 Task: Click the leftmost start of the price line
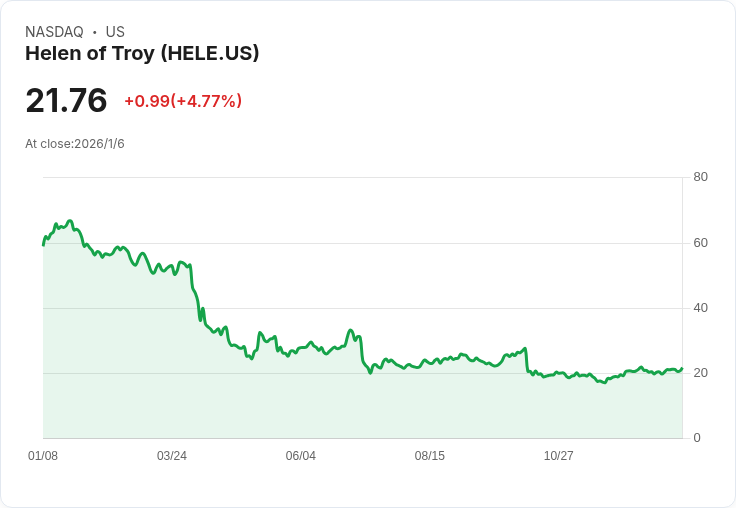tap(43, 244)
